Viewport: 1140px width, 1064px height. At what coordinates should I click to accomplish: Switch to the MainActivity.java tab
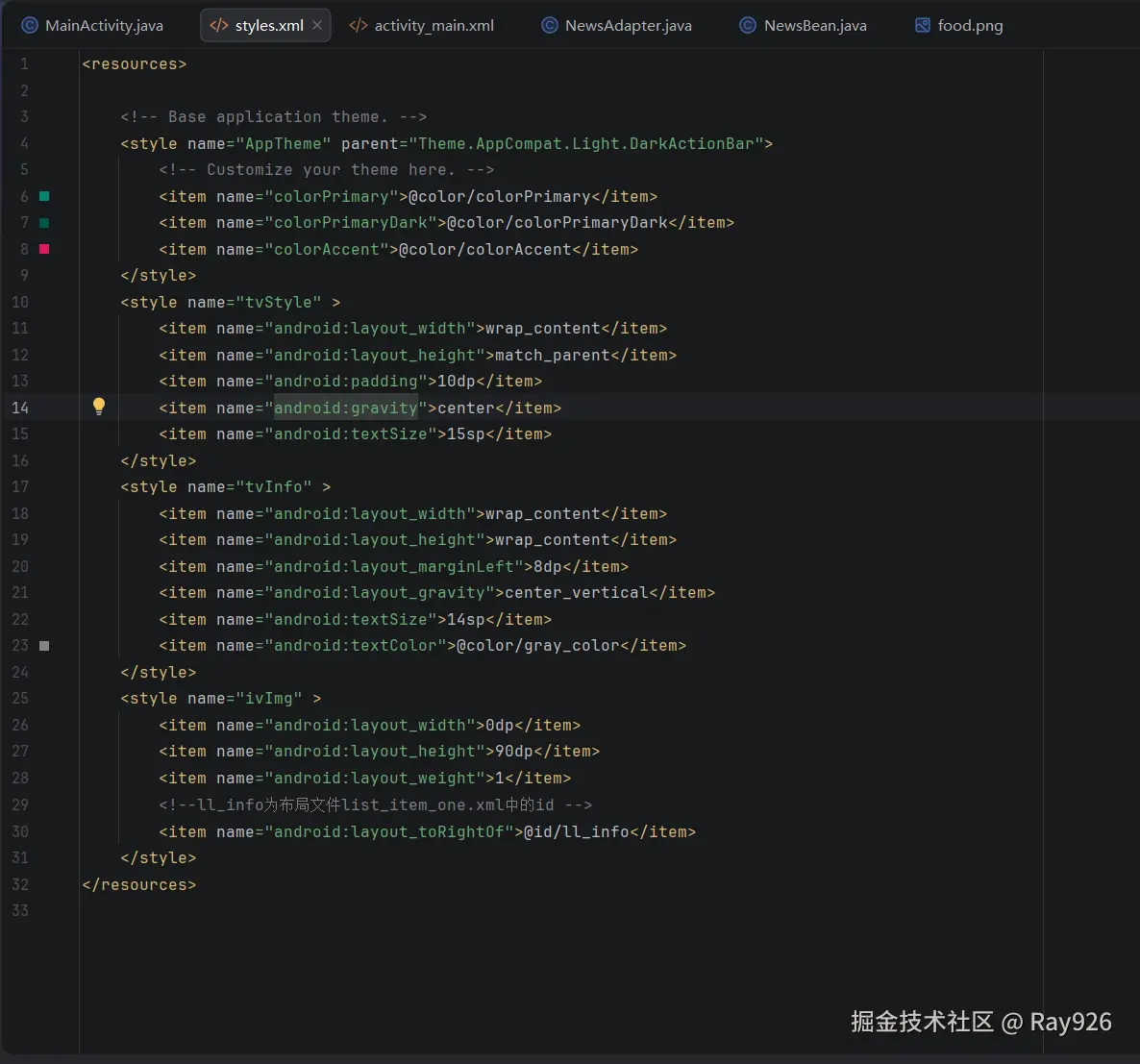pos(104,26)
